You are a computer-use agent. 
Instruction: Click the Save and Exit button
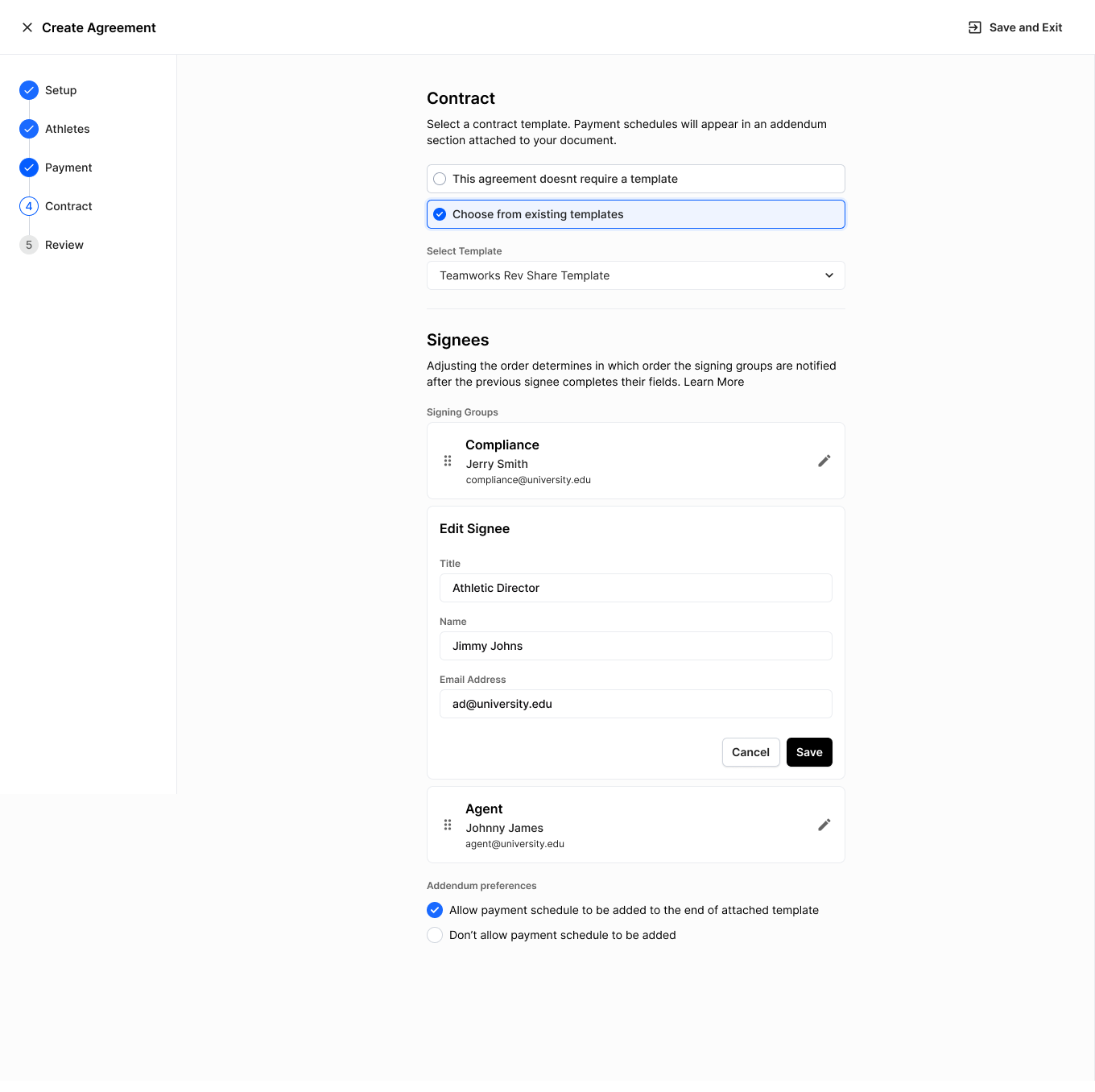pyautogui.click(x=1015, y=27)
